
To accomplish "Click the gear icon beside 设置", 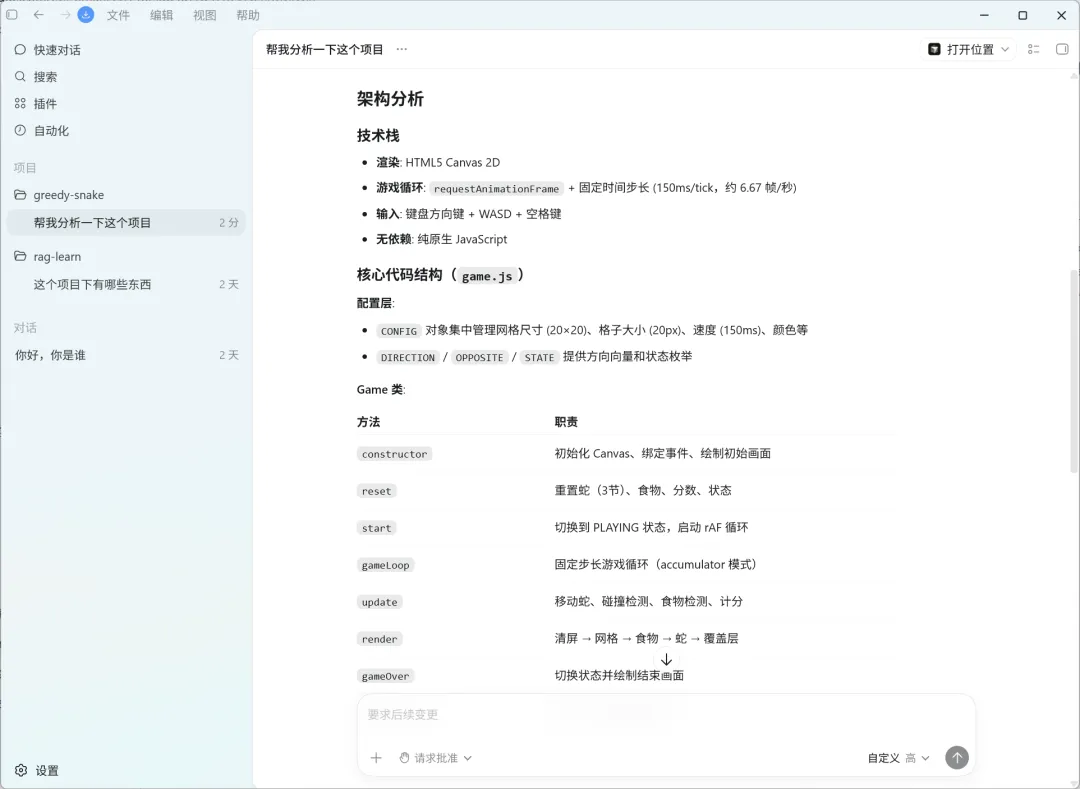I will click(x=21, y=770).
